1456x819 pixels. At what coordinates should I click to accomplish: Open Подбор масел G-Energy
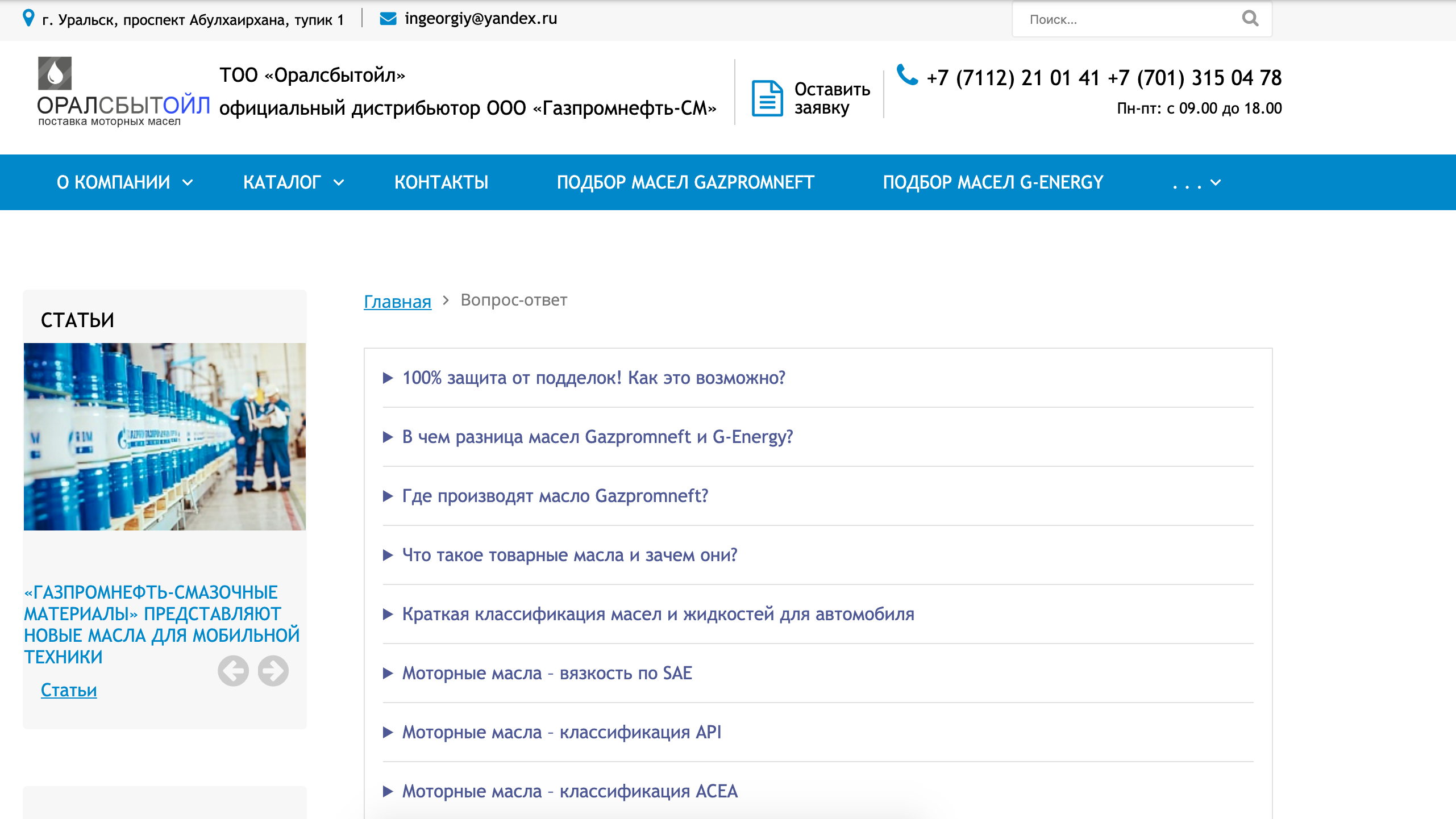click(993, 182)
